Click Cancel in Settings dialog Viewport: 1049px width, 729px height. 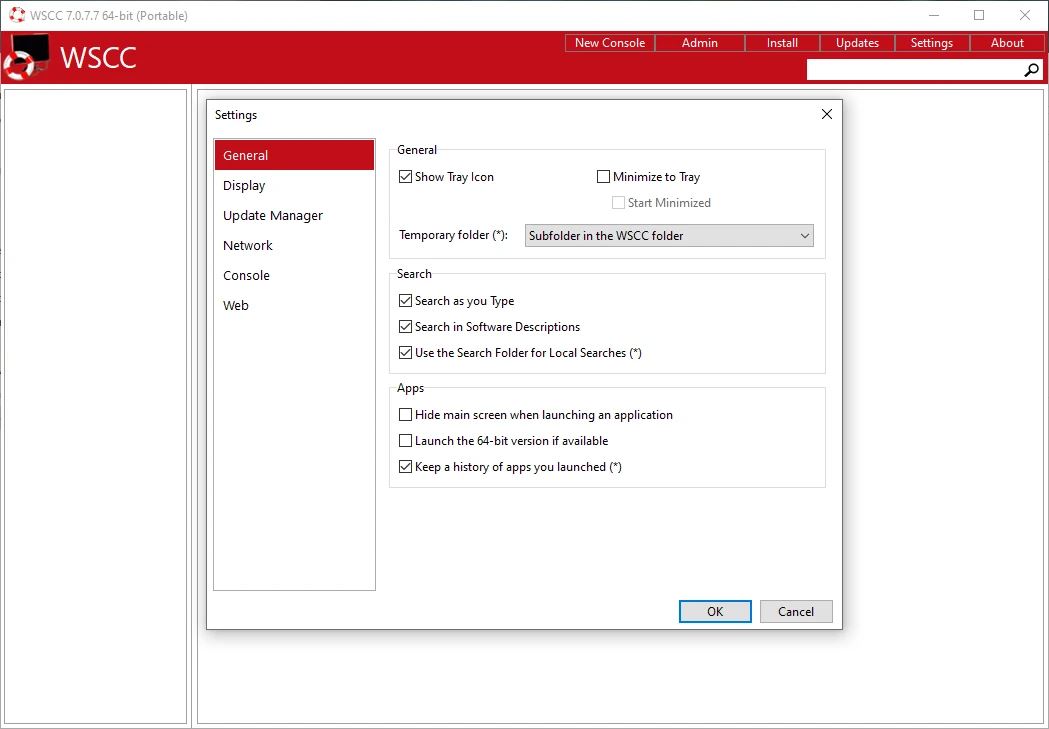(796, 612)
